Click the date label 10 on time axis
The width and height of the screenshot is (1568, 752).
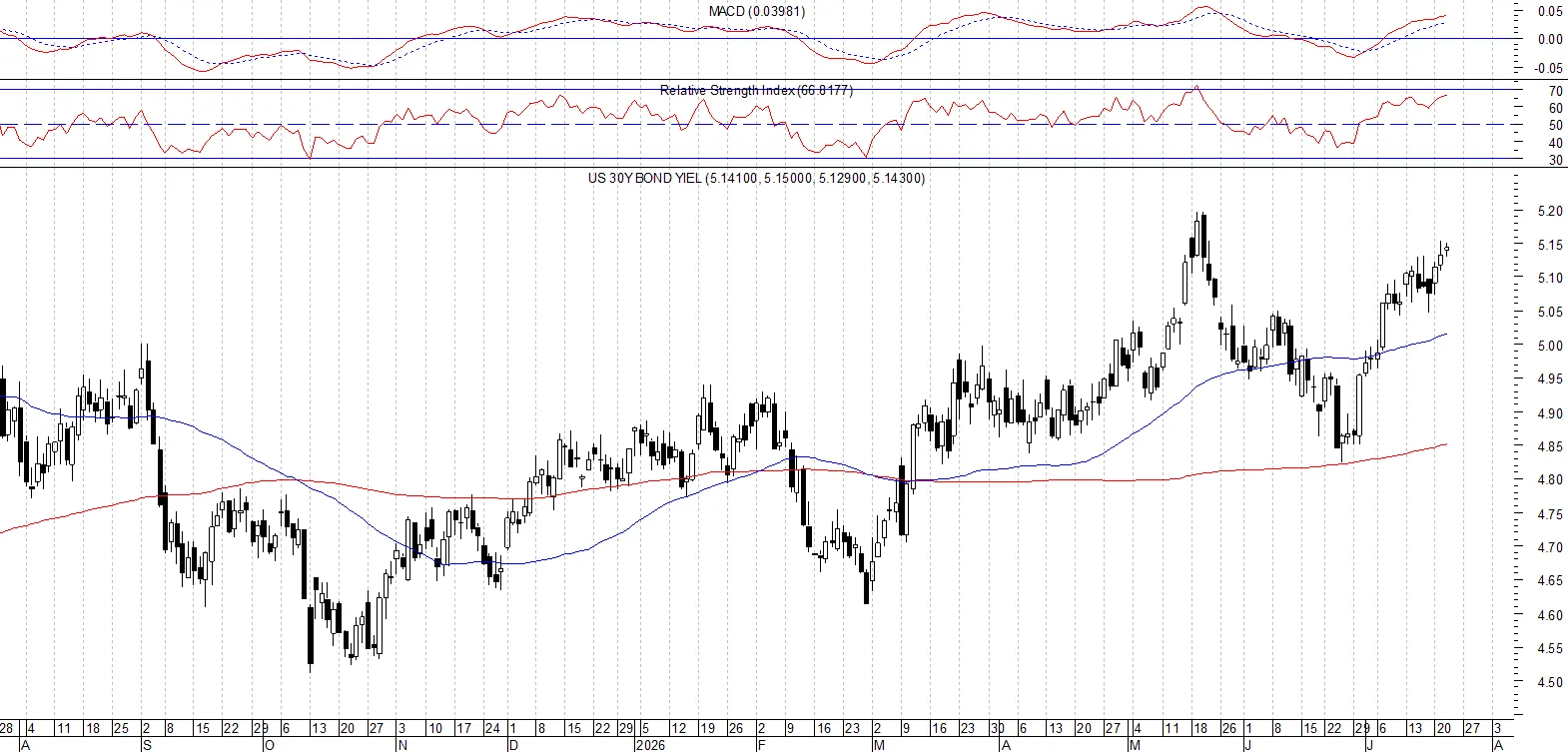(x=435, y=729)
